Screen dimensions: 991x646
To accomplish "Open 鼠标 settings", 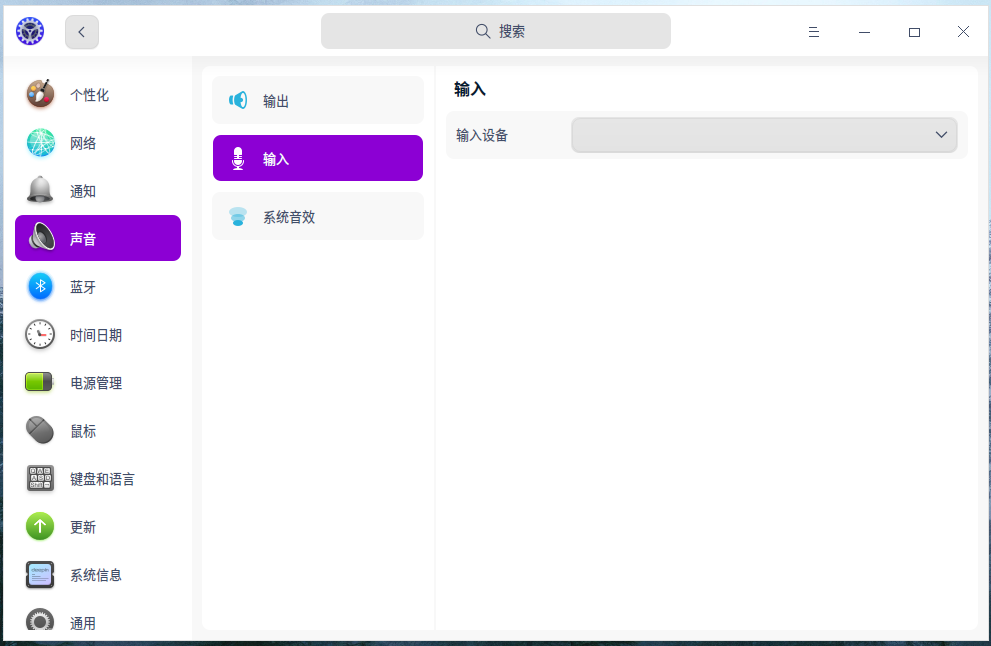I will [98, 430].
